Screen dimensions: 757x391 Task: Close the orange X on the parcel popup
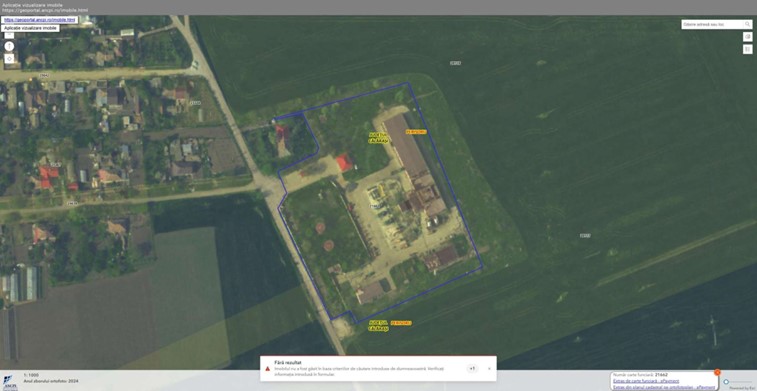[717, 372]
